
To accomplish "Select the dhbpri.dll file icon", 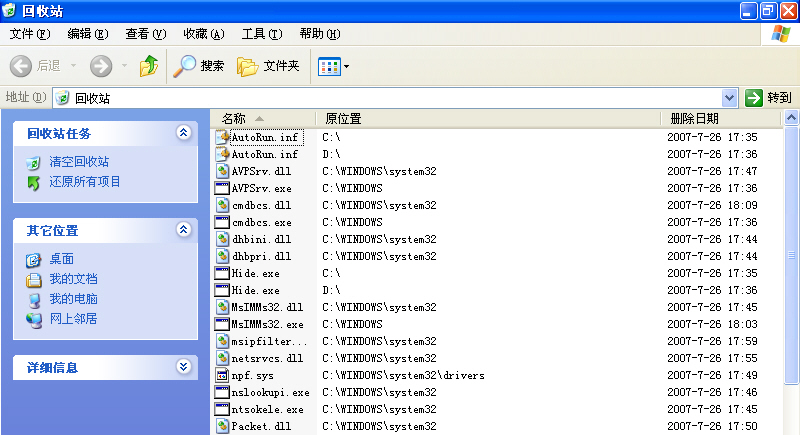I will click(x=222, y=256).
